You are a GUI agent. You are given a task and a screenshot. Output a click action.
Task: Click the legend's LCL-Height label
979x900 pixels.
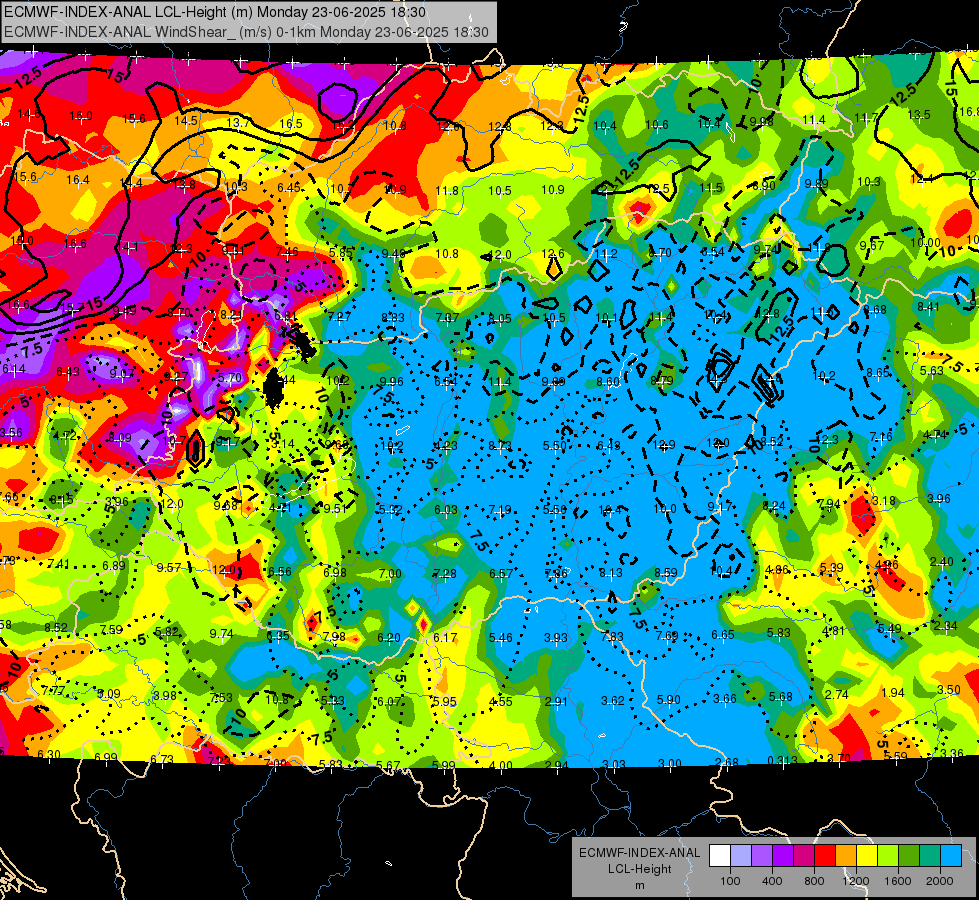(639, 869)
